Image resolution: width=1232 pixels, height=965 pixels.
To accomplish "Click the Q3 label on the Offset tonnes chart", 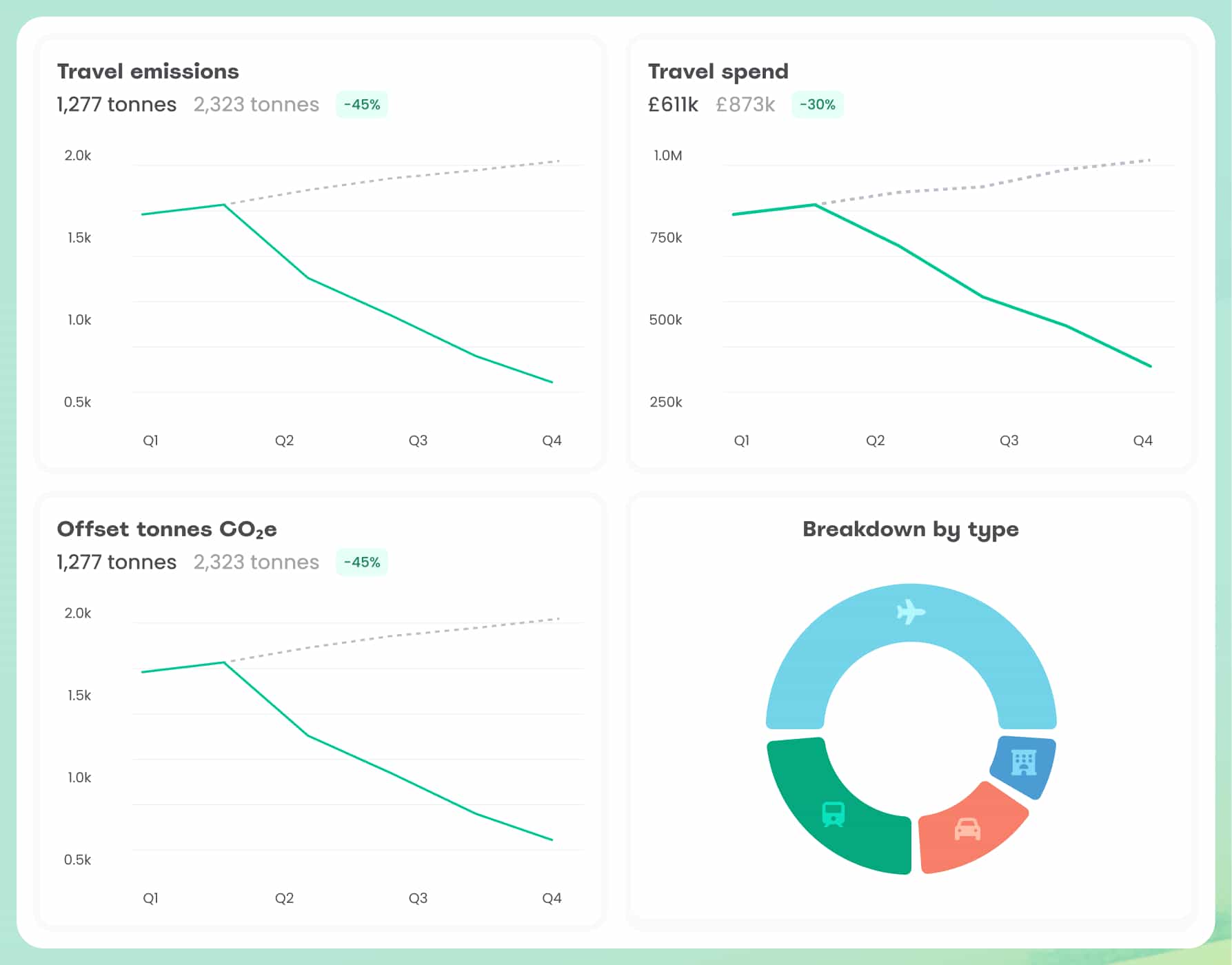I will click(418, 898).
